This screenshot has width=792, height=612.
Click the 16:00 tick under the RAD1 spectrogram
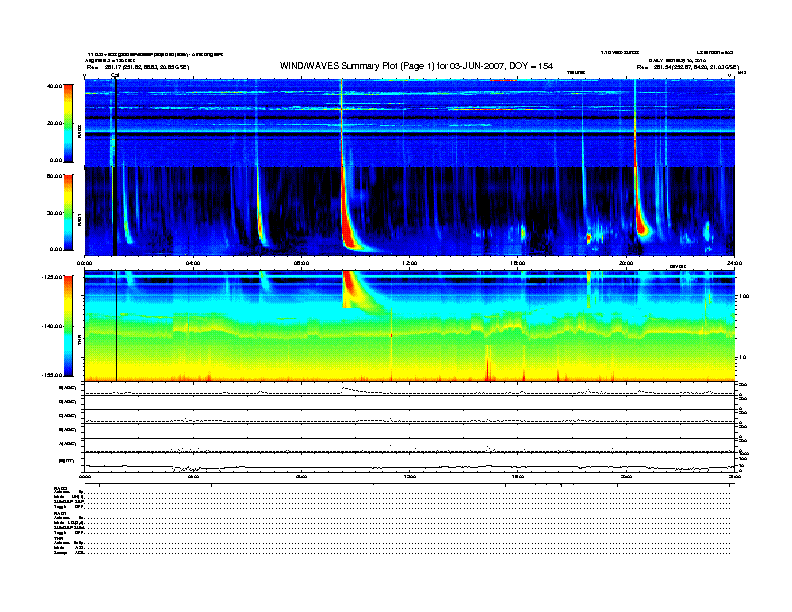click(518, 263)
